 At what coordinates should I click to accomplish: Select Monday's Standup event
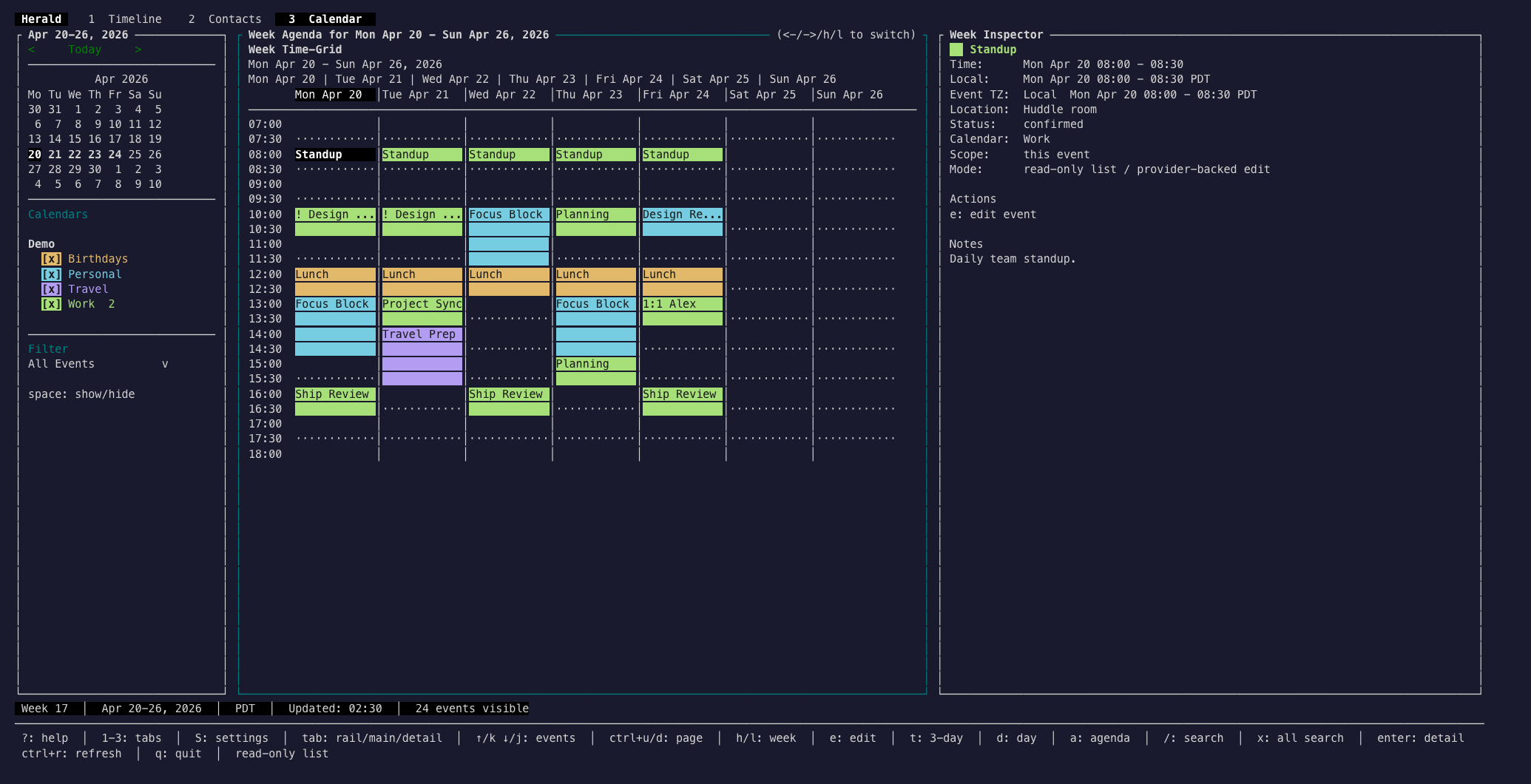click(x=335, y=155)
